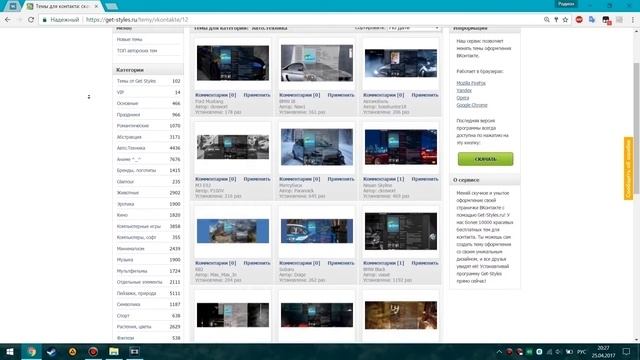The width and height of the screenshot is (640, 360).
Task: Open the Google Chrome link
Action: point(472,105)
